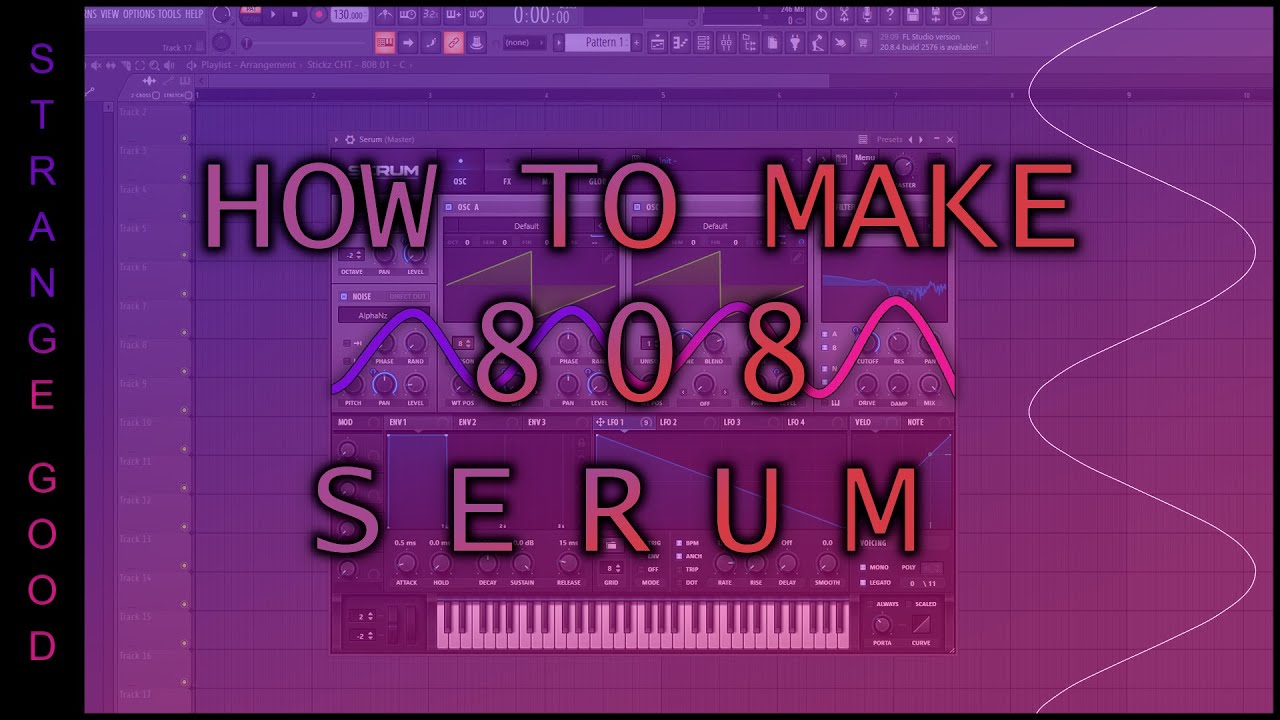The width and height of the screenshot is (1280, 720).
Task: Click the portamento CURVE box
Action: point(921,624)
